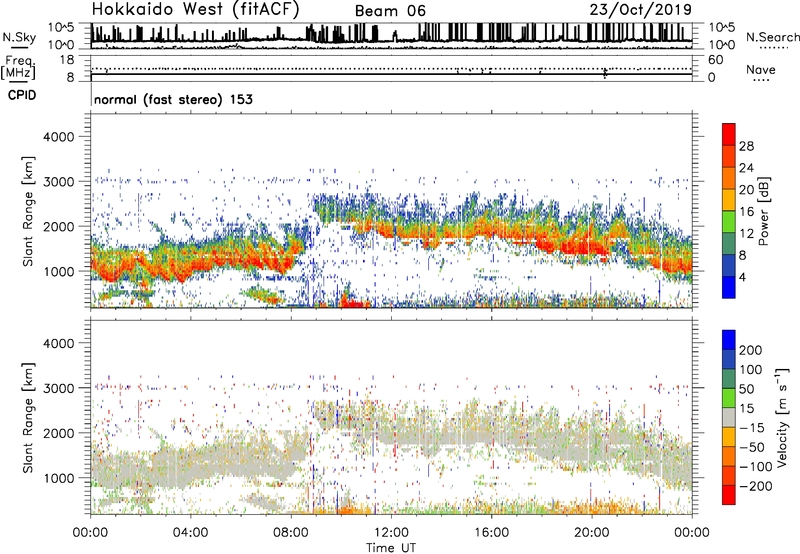The width and height of the screenshot is (800, 554).
Task: Click the "3000" tick in the velocity panel
Action: (59, 388)
